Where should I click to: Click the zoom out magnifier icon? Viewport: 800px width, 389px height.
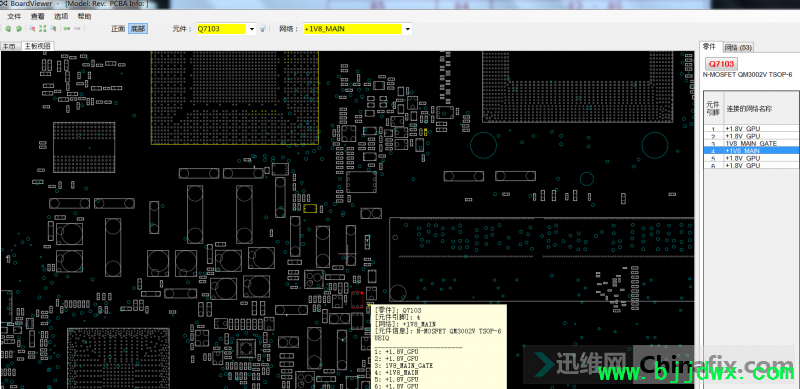pyautogui.click(x=33, y=29)
